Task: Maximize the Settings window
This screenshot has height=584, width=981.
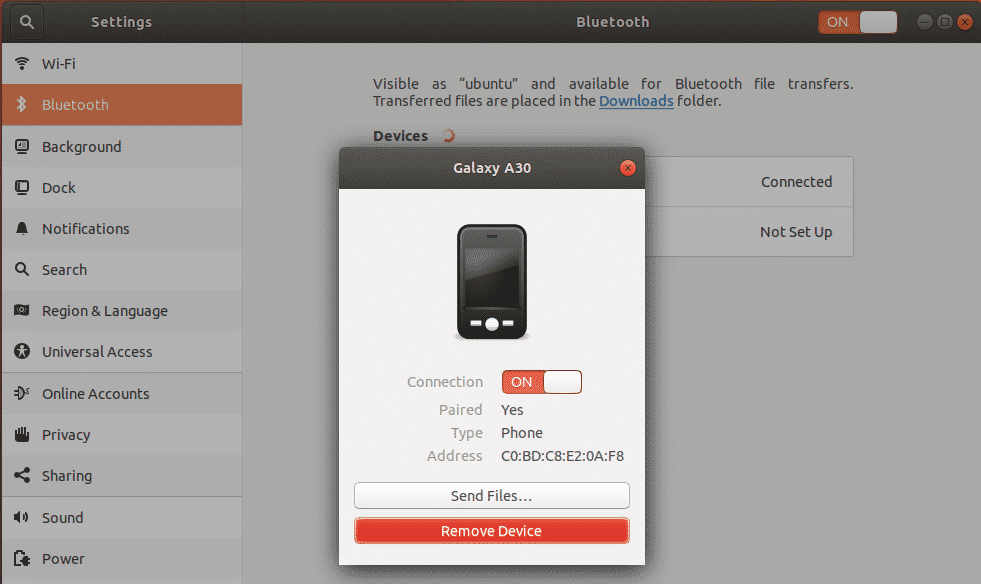Action: [x=945, y=22]
